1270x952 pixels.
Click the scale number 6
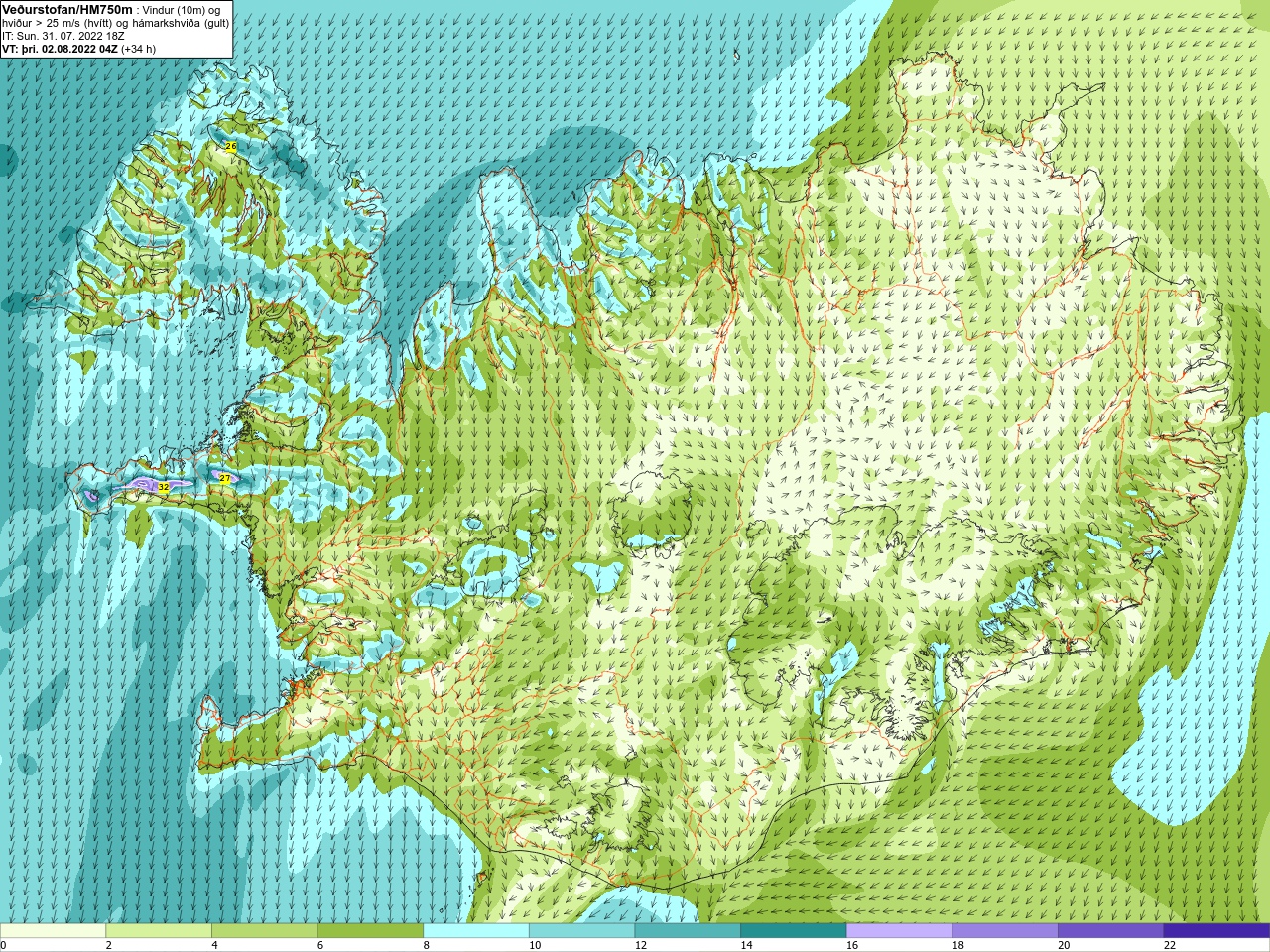320,945
